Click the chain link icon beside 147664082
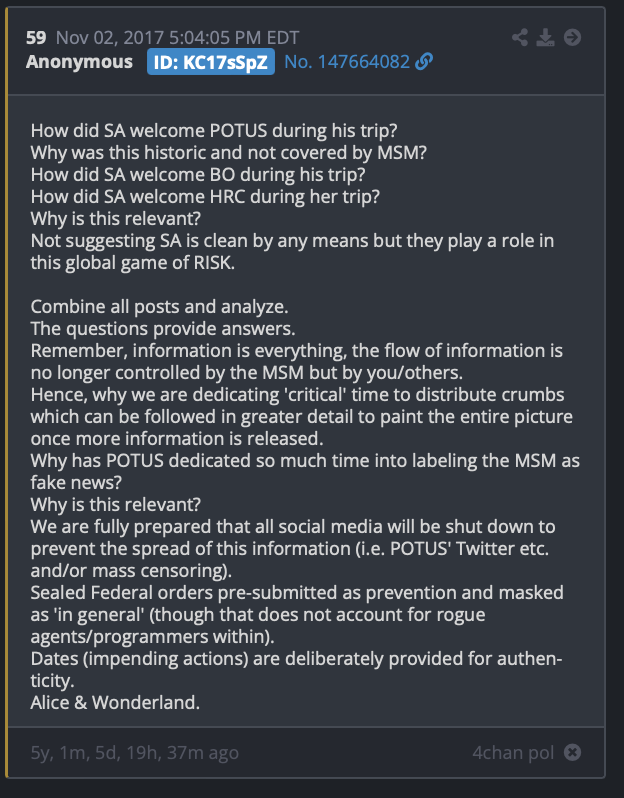The height and width of the screenshot is (798, 624). pos(424,62)
